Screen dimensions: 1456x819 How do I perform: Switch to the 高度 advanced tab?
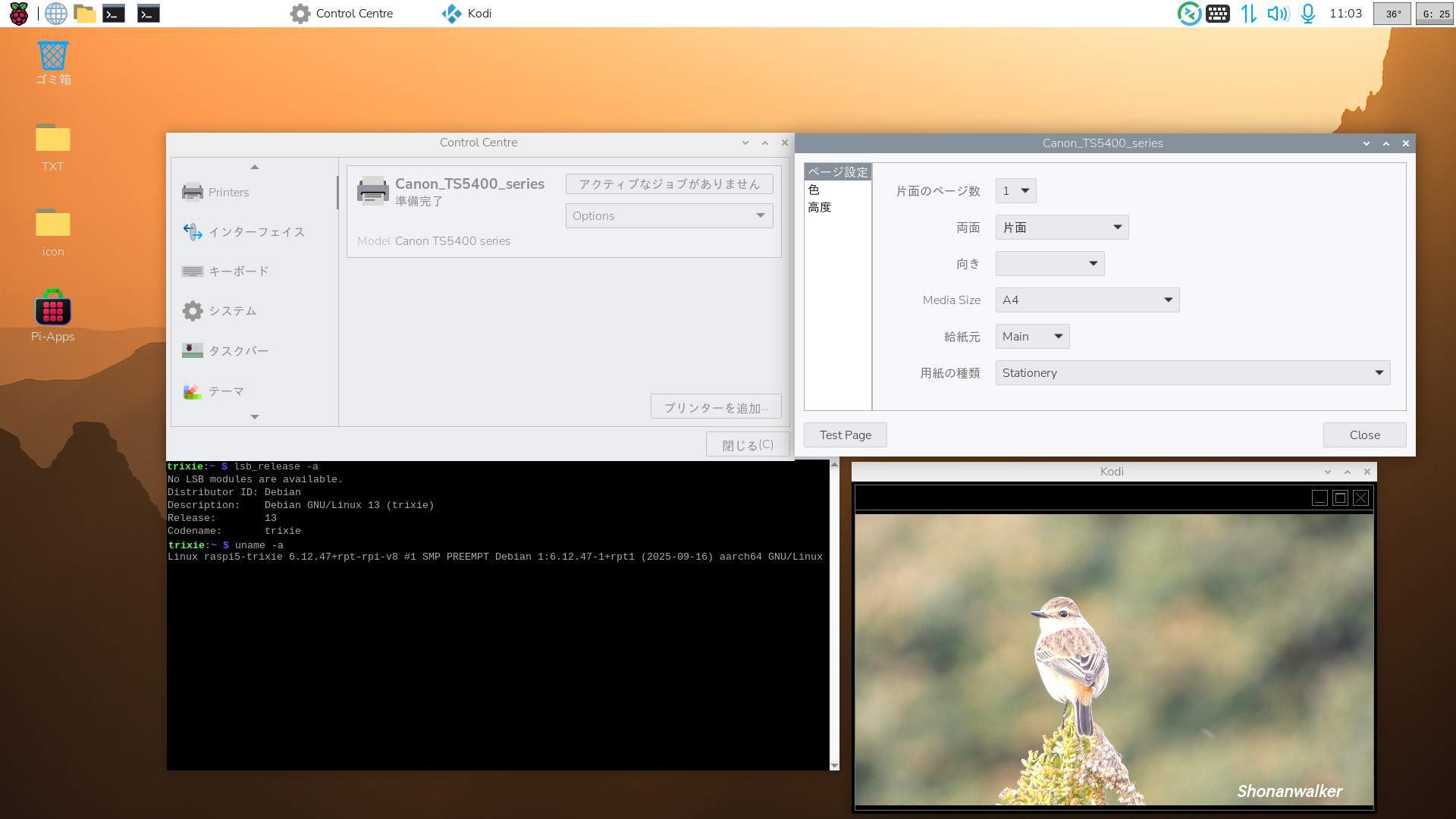coord(819,207)
